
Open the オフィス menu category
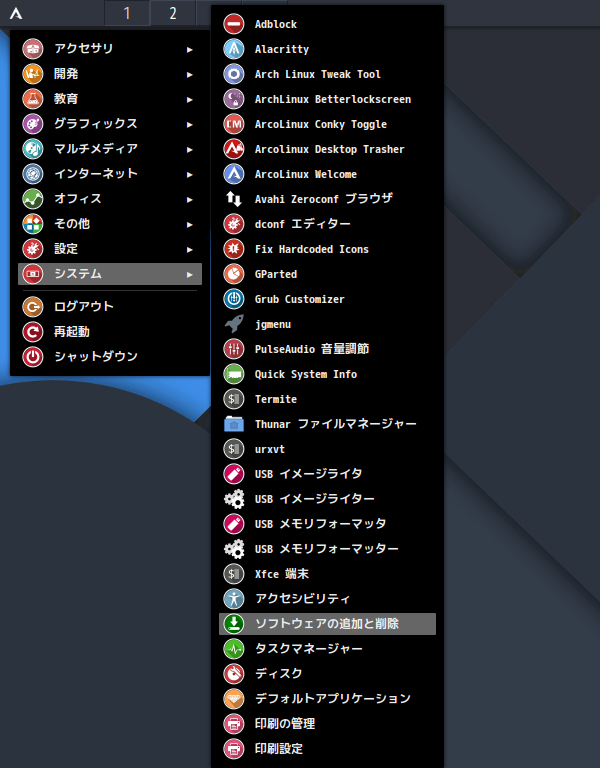pyautogui.click(x=110, y=198)
